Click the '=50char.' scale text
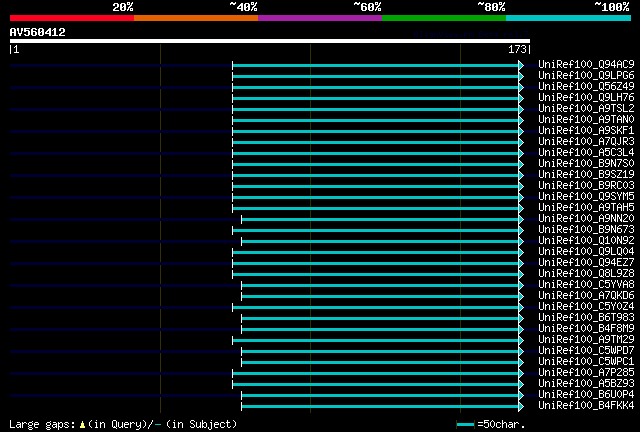The width and height of the screenshot is (640, 432). pyautogui.click(x=501, y=425)
